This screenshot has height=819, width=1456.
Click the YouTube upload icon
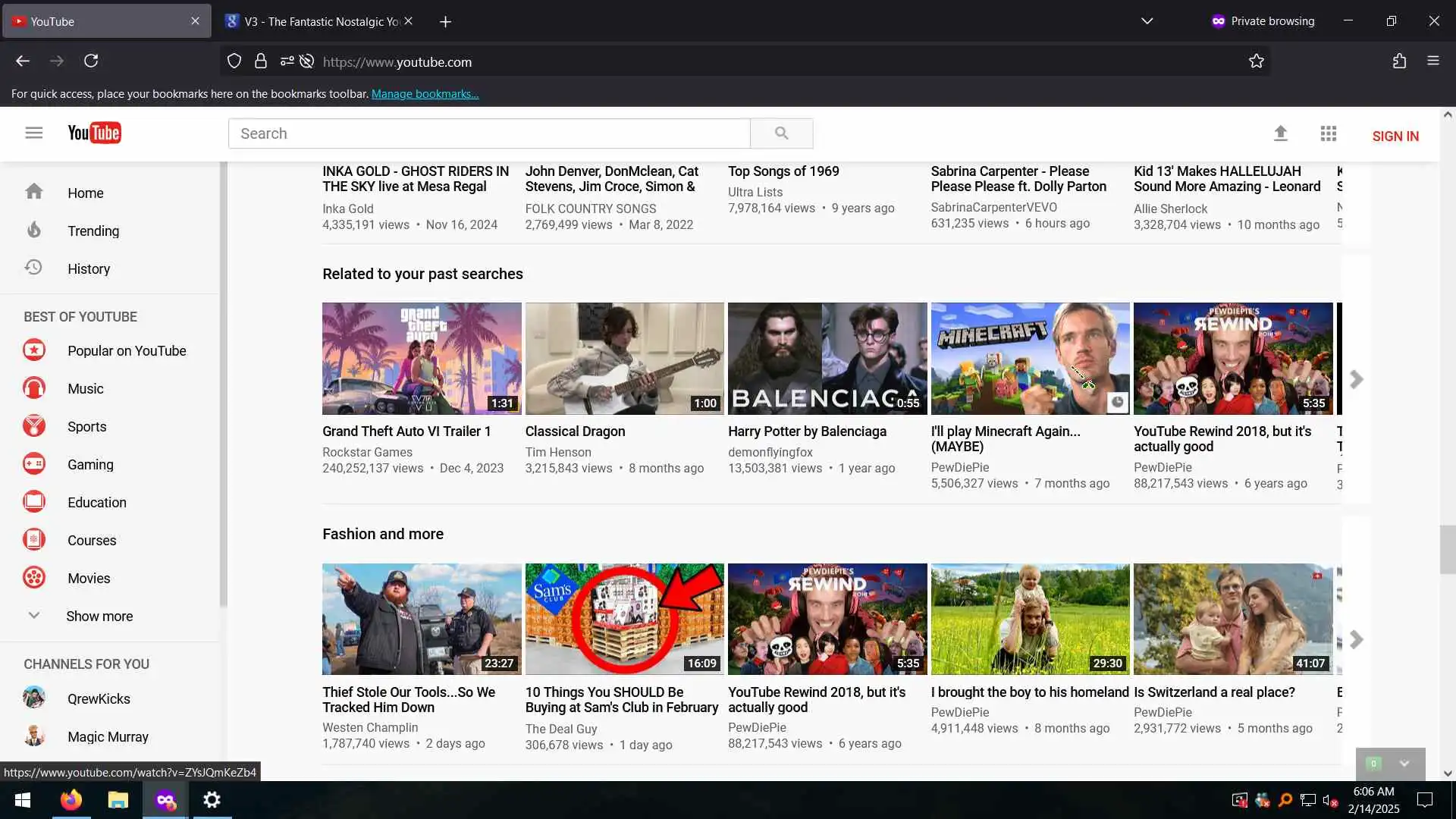coord(1280,134)
